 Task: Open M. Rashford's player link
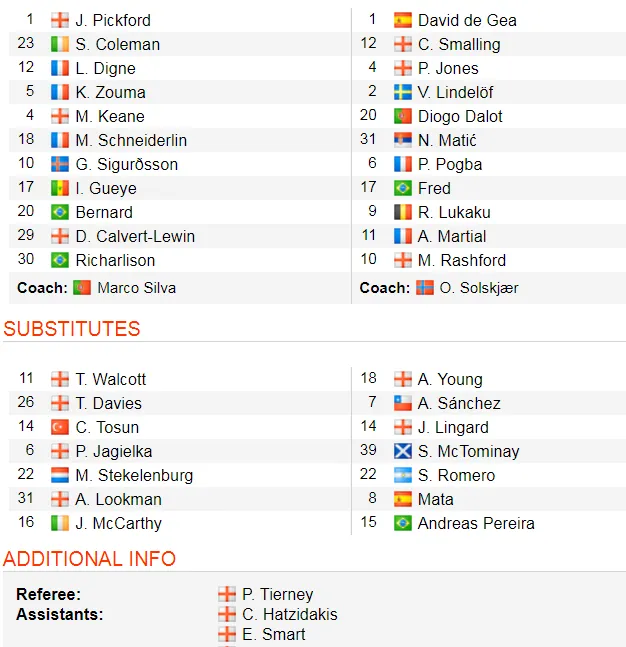coord(462,260)
